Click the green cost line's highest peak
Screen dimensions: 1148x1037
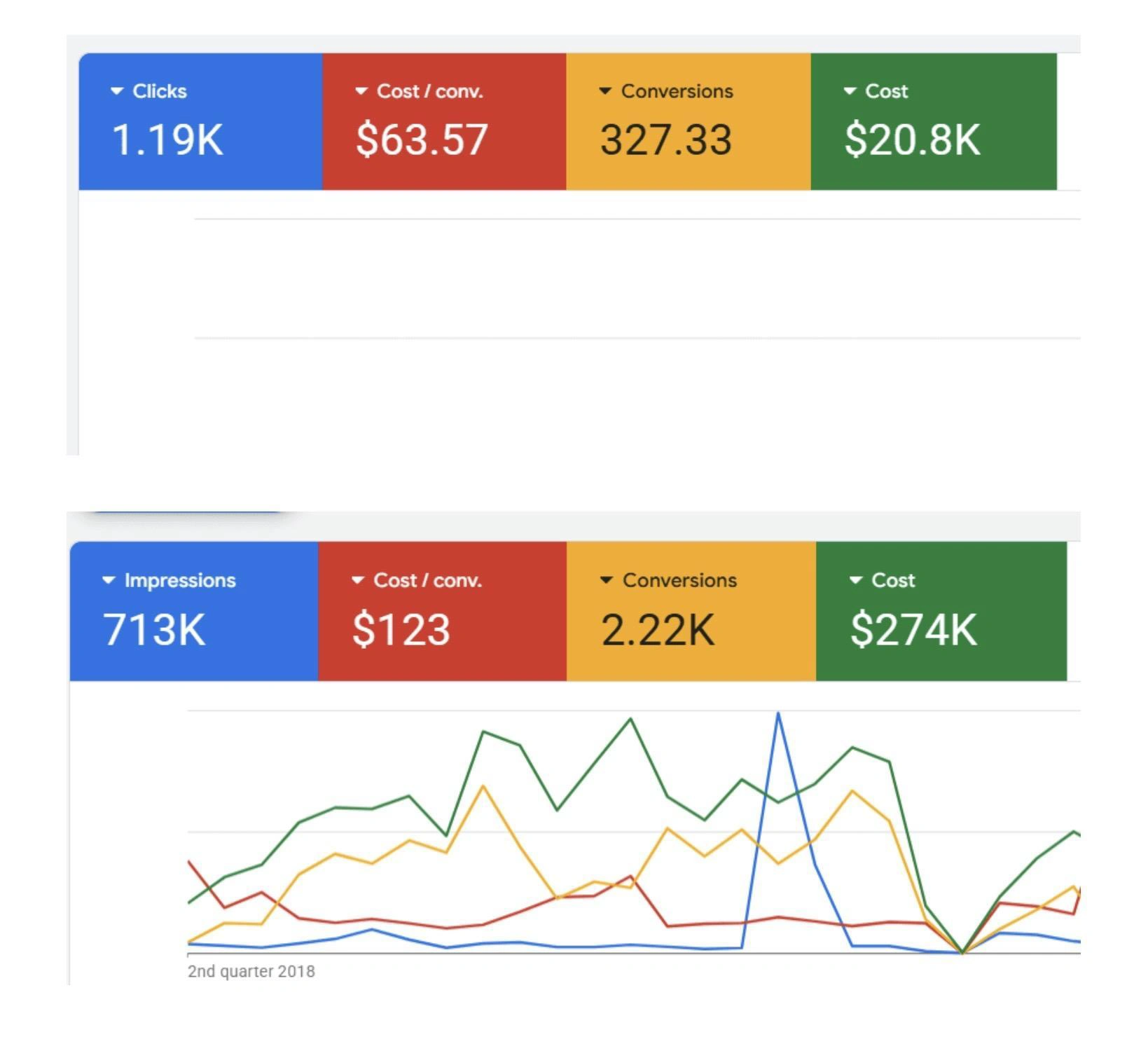coord(630,719)
